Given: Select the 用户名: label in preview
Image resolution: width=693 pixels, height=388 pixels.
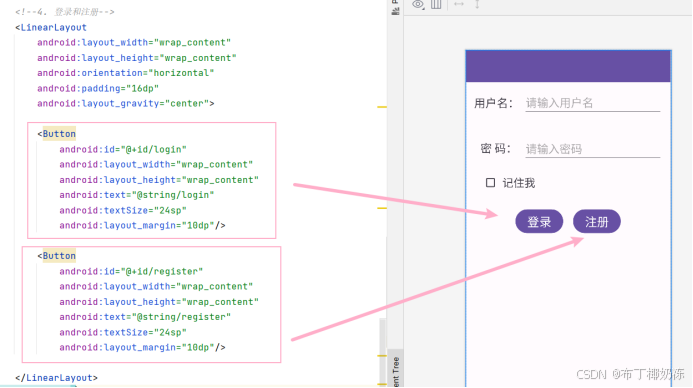Looking at the screenshot, I should [x=493, y=103].
